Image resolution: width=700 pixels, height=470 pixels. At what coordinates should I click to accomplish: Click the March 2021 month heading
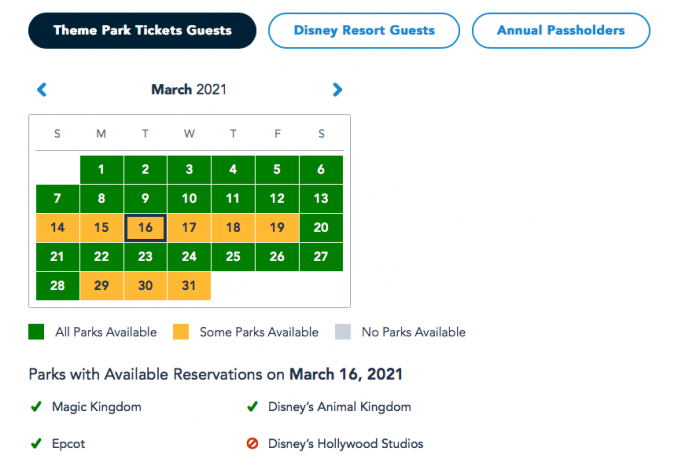pyautogui.click(x=189, y=90)
